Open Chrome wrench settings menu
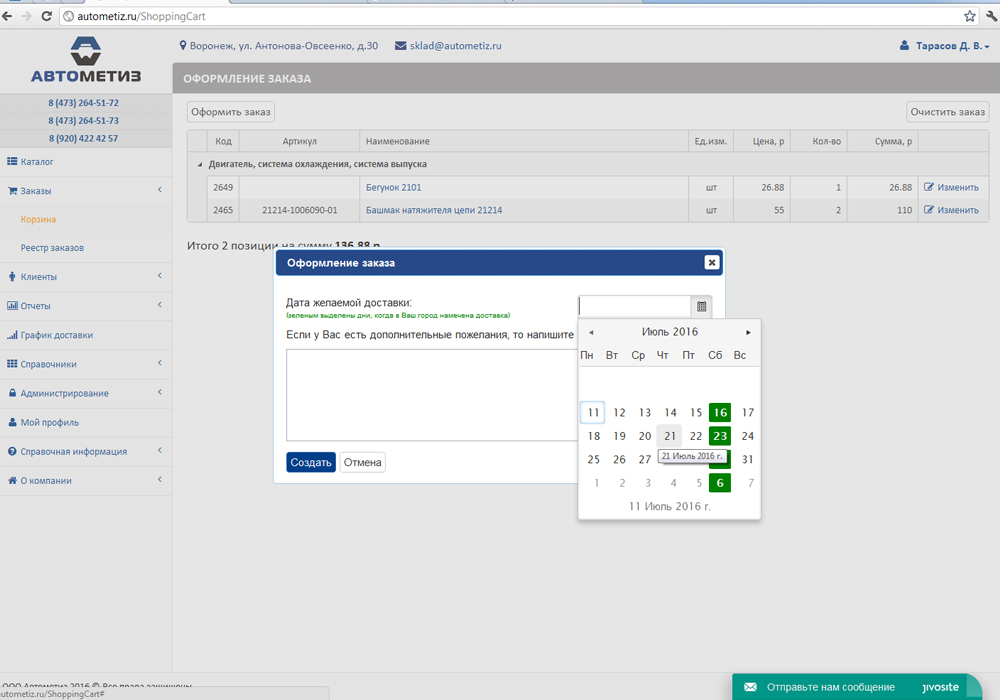The width and height of the screenshot is (1000, 700). [x=988, y=17]
